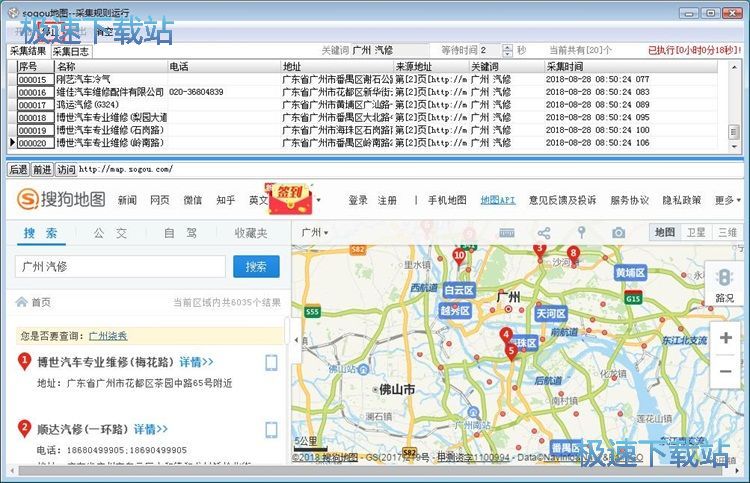Switch map view to 卫星 satellite
The width and height of the screenshot is (750, 483).
coord(696,233)
